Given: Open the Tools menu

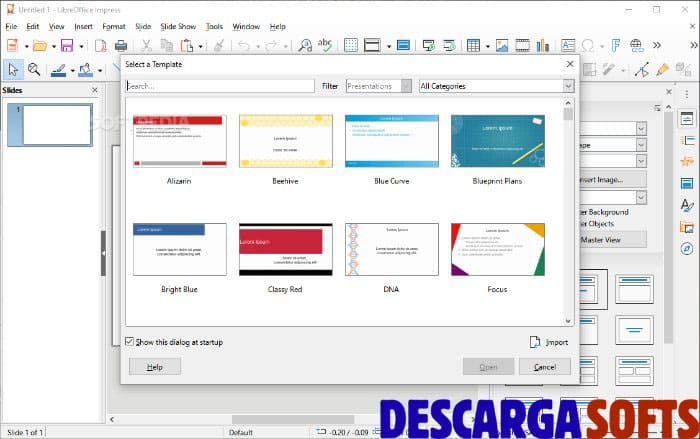Looking at the screenshot, I should (214, 27).
